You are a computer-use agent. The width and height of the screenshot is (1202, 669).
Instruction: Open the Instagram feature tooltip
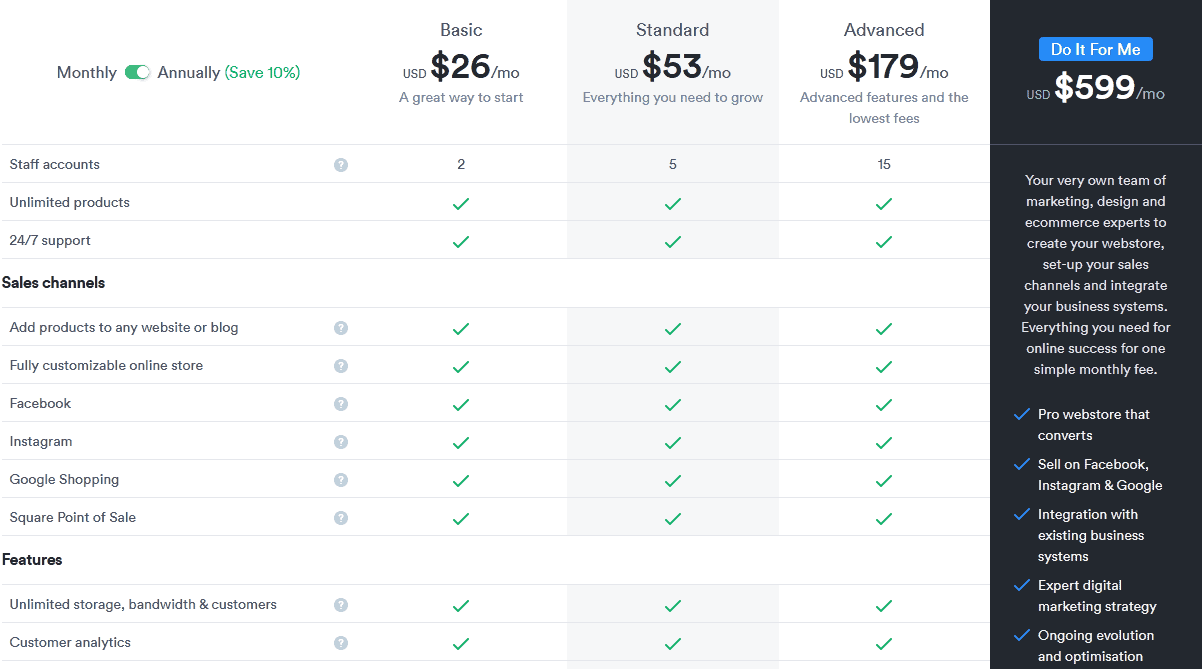coord(341,441)
